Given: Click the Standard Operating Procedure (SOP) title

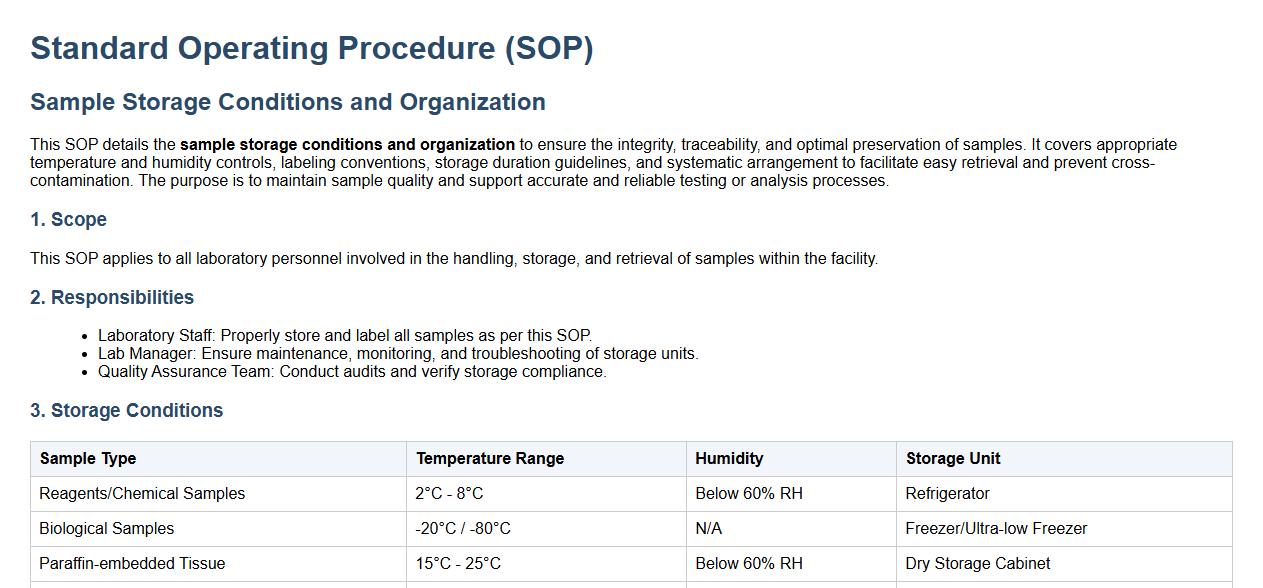Looking at the screenshot, I should tap(311, 48).
